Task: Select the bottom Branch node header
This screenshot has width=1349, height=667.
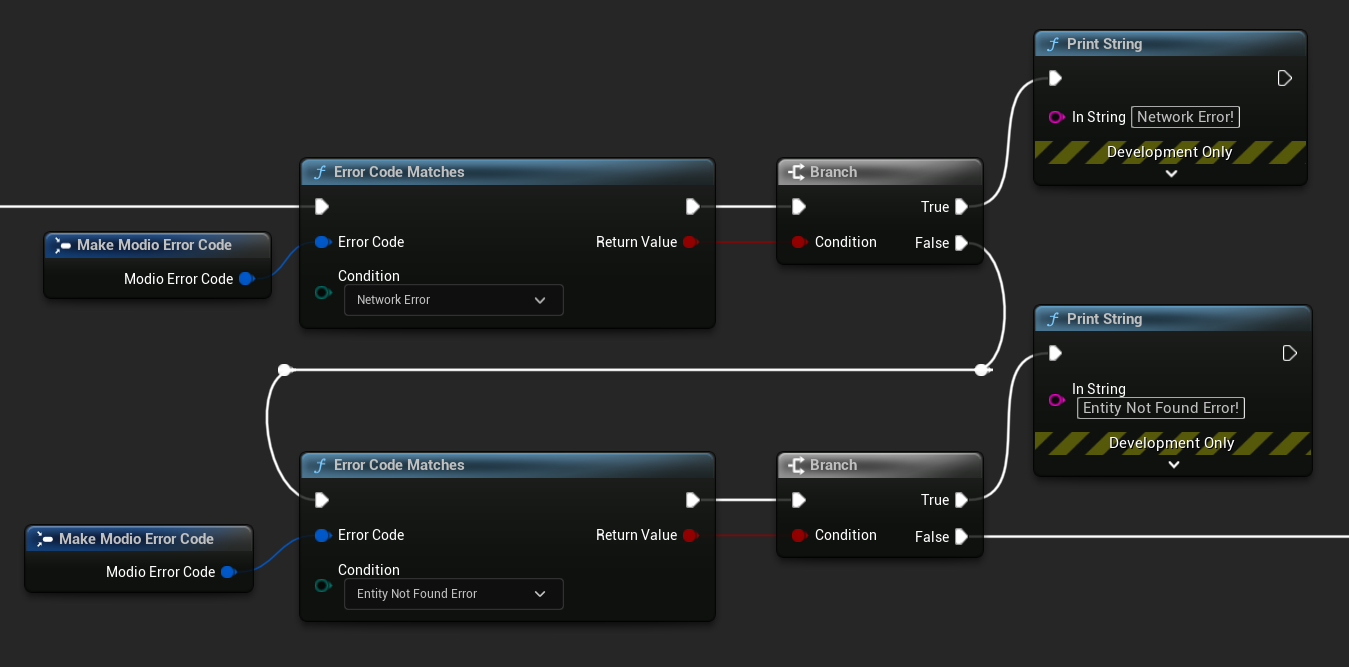Action: (x=880, y=465)
